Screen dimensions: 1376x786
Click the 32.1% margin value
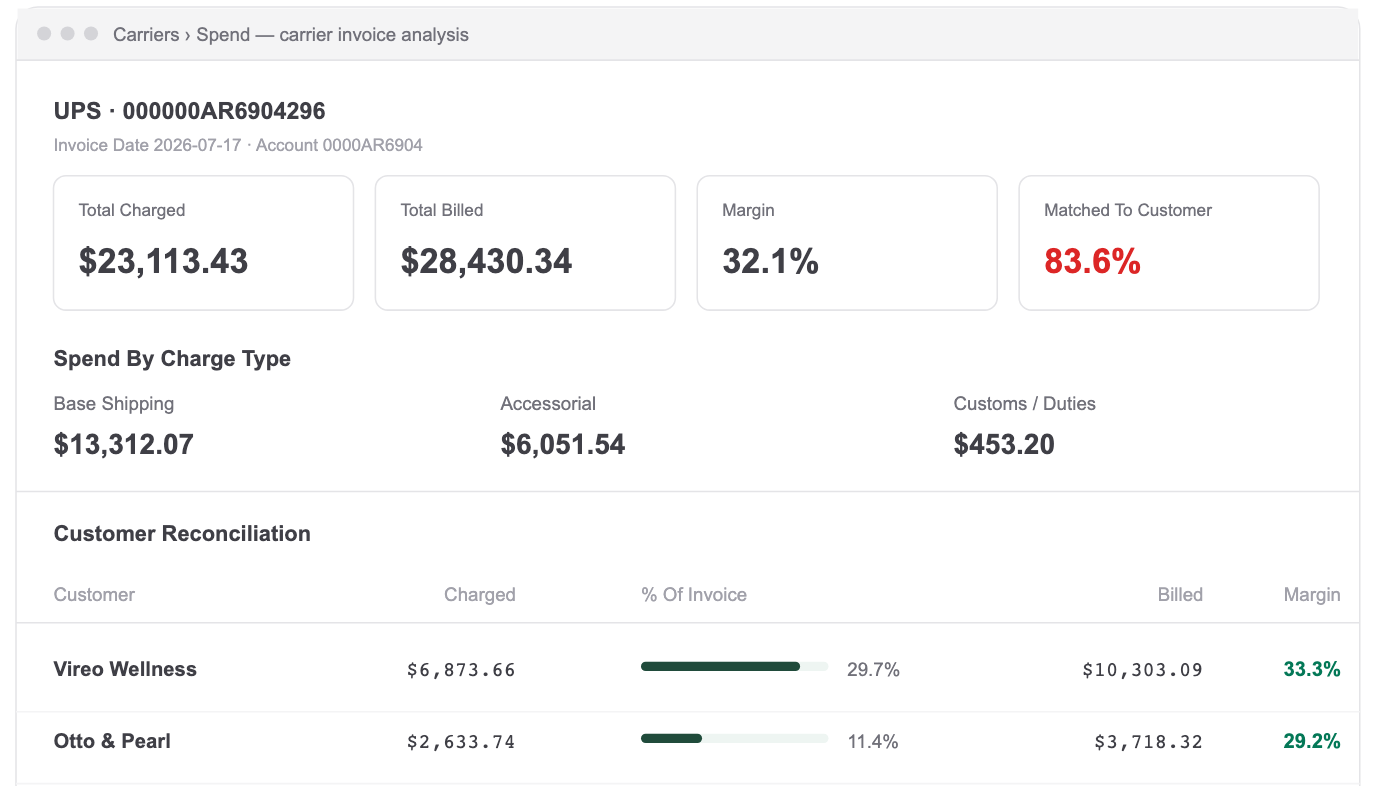[771, 261]
